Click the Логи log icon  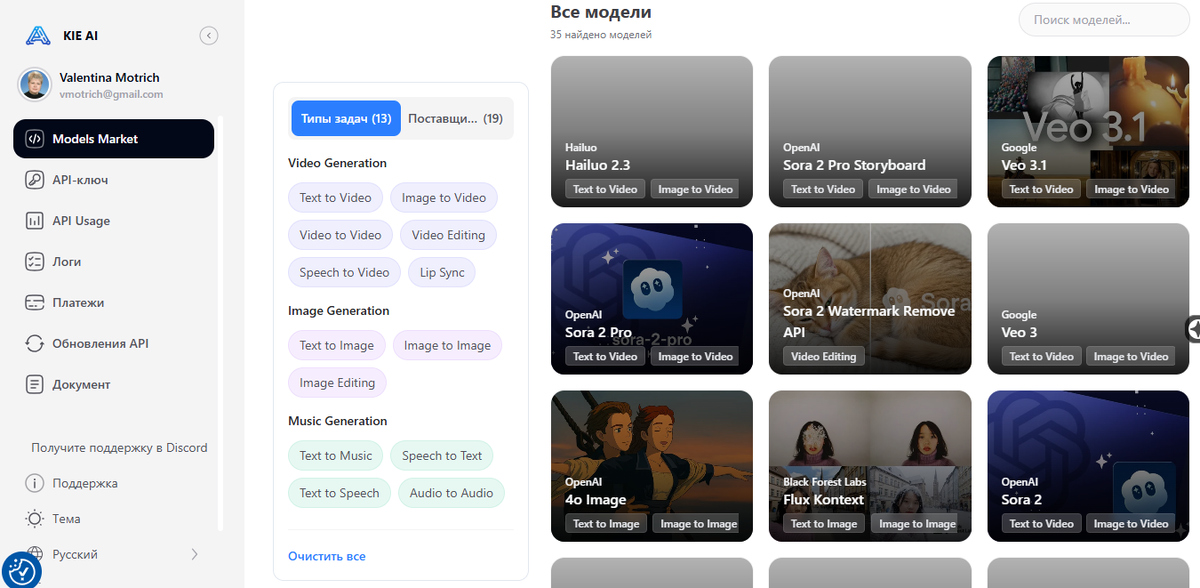tap(35, 262)
